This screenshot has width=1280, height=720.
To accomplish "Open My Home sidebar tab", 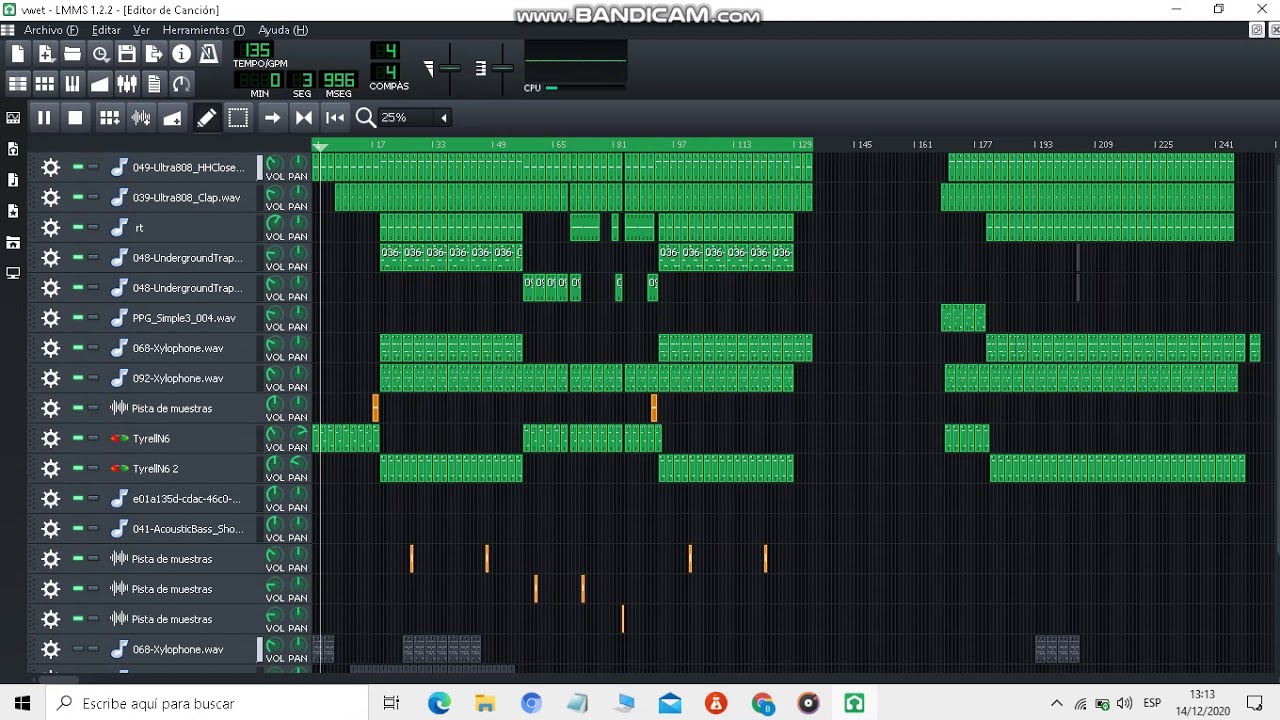I will coord(13,242).
